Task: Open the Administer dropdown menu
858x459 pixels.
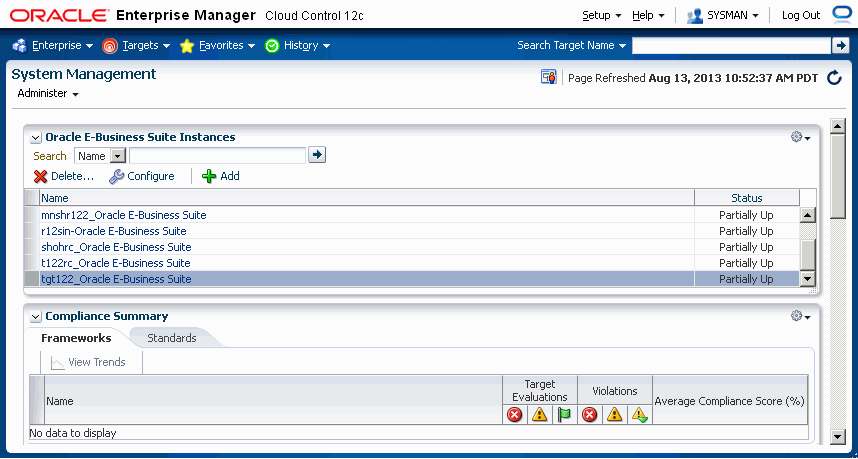Action: pyautogui.click(x=48, y=94)
